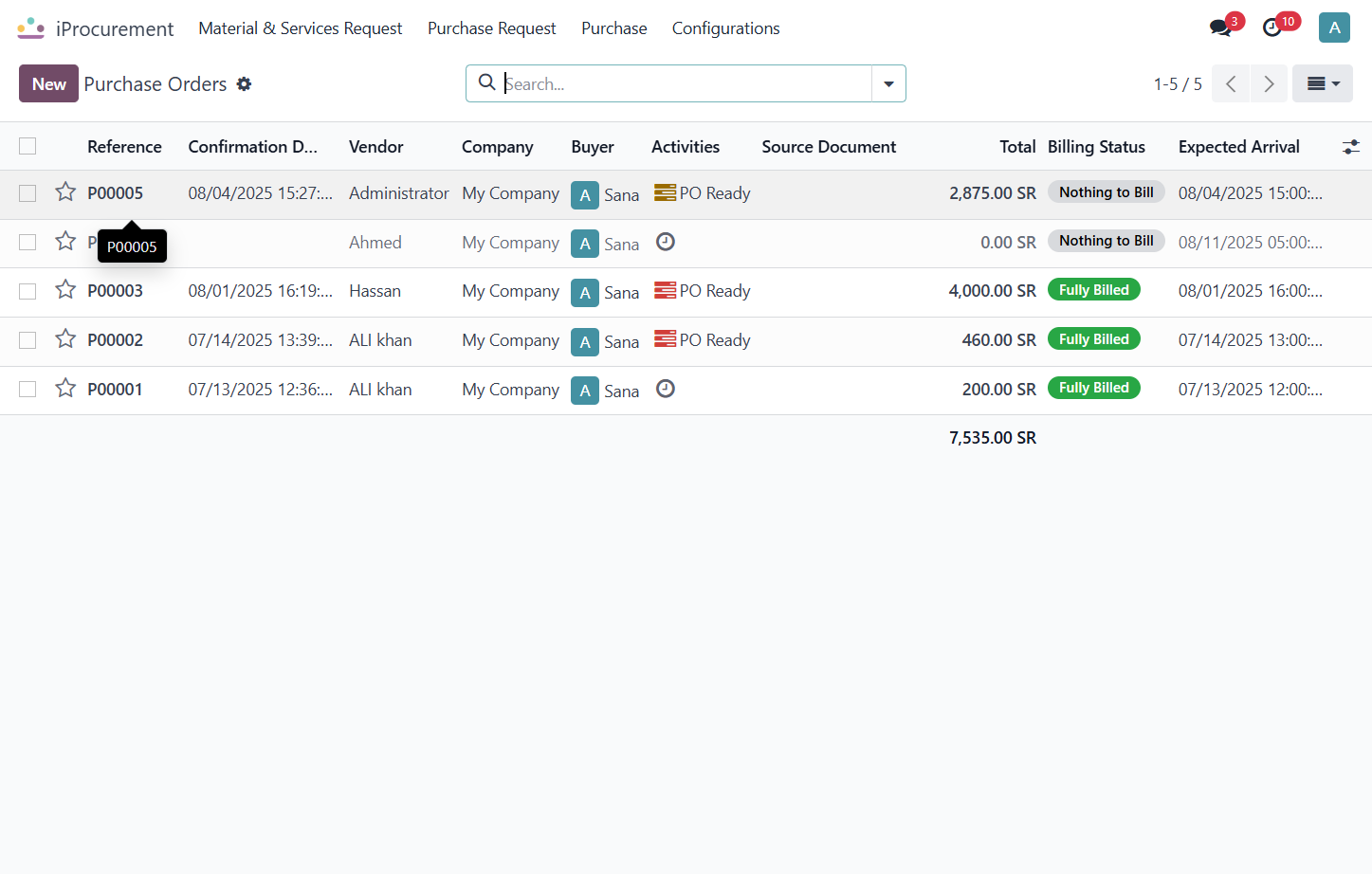Tick the checkbox for P00005
1372x874 pixels.
coord(27,193)
